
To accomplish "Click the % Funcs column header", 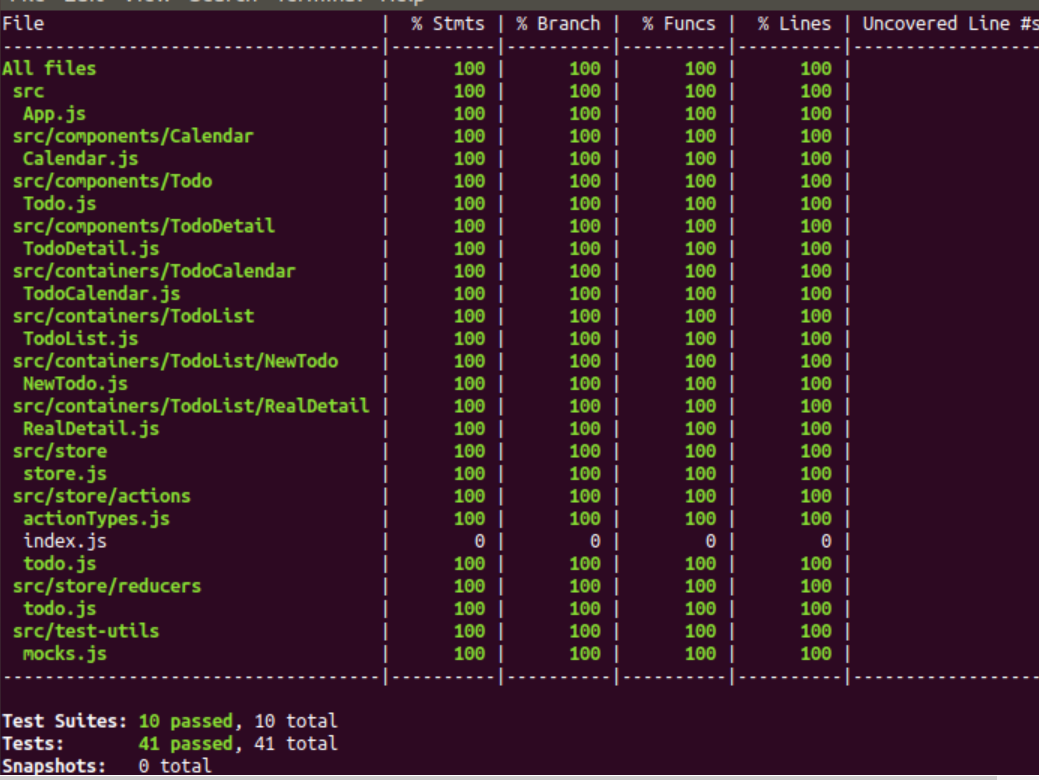I will pyautogui.click(x=679, y=24).
